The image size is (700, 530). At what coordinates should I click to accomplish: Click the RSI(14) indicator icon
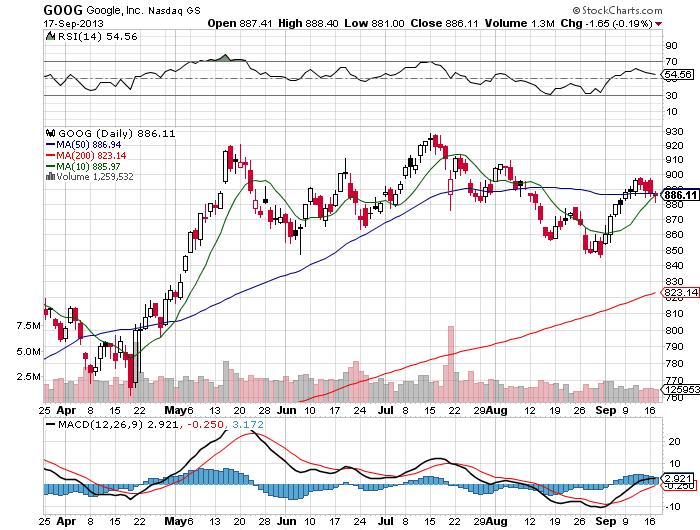pos(50,36)
